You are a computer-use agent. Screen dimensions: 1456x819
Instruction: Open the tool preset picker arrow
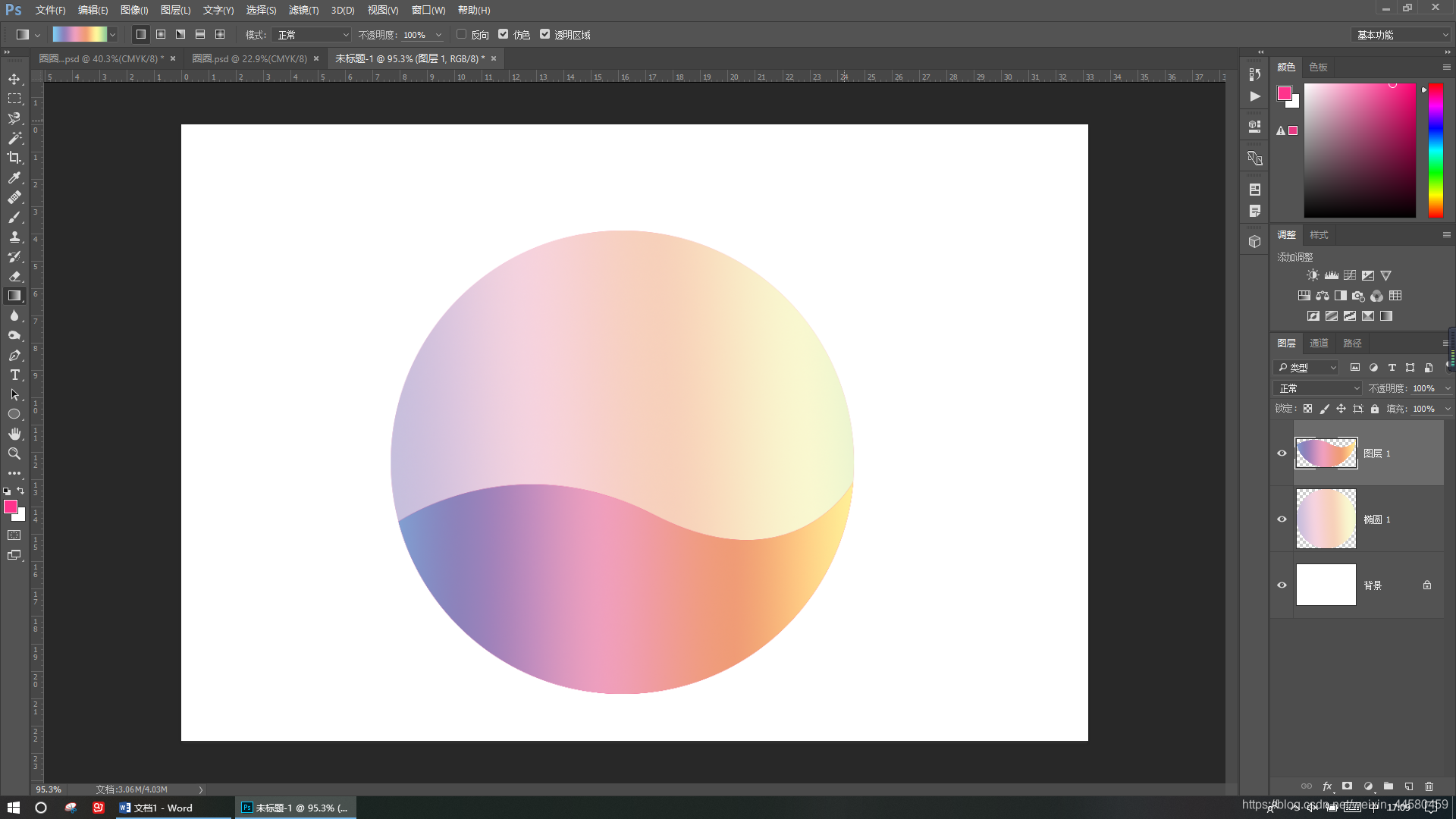pyautogui.click(x=37, y=35)
